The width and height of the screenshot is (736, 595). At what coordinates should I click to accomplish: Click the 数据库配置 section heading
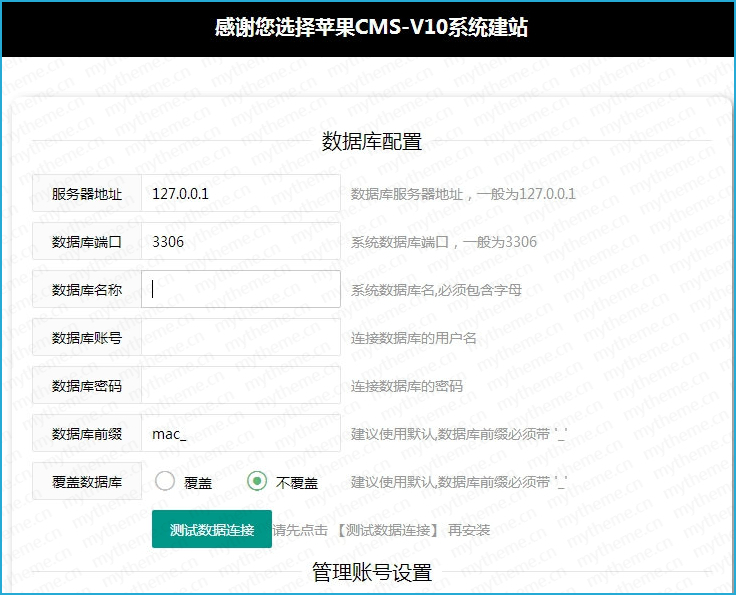[372, 141]
